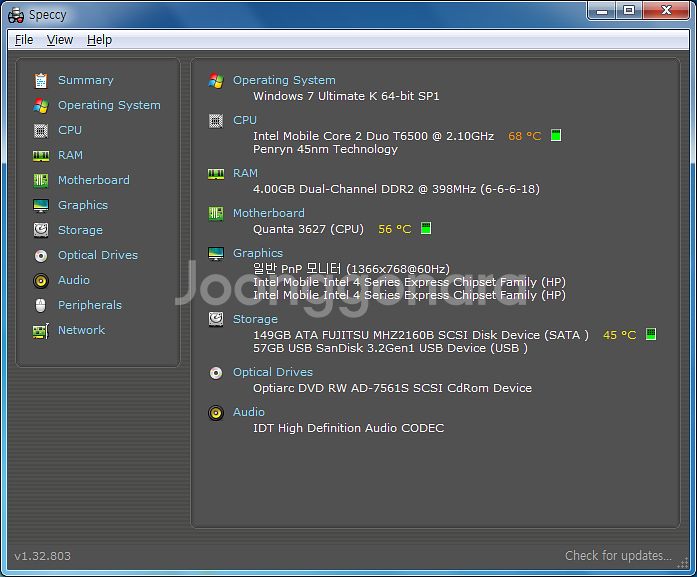Open the View menu
This screenshot has width=697, height=577.
(60, 40)
